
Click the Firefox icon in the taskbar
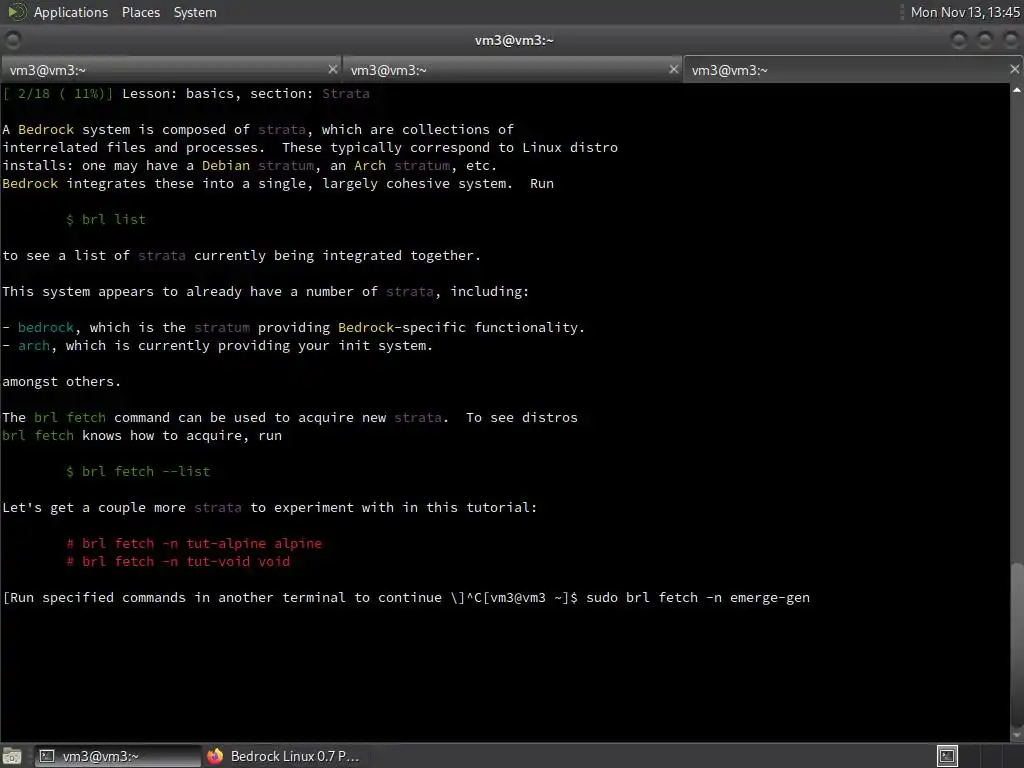pyautogui.click(x=215, y=756)
